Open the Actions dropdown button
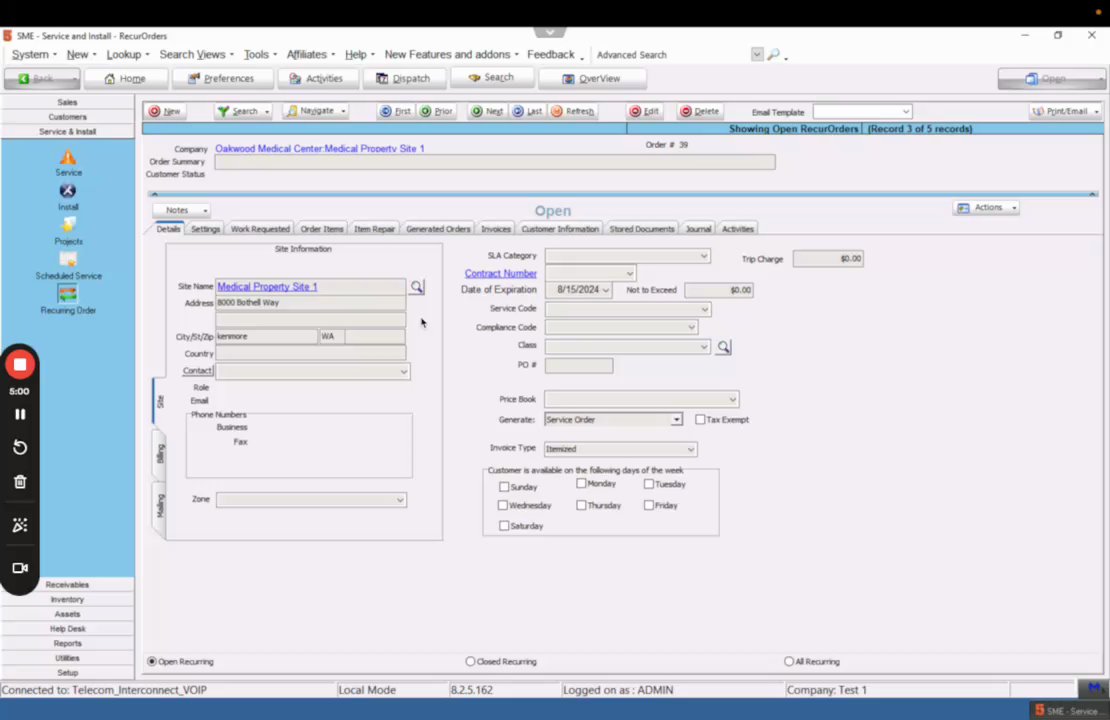The image size is (1110, 720). pyautogui.click(x=986, y=207)
